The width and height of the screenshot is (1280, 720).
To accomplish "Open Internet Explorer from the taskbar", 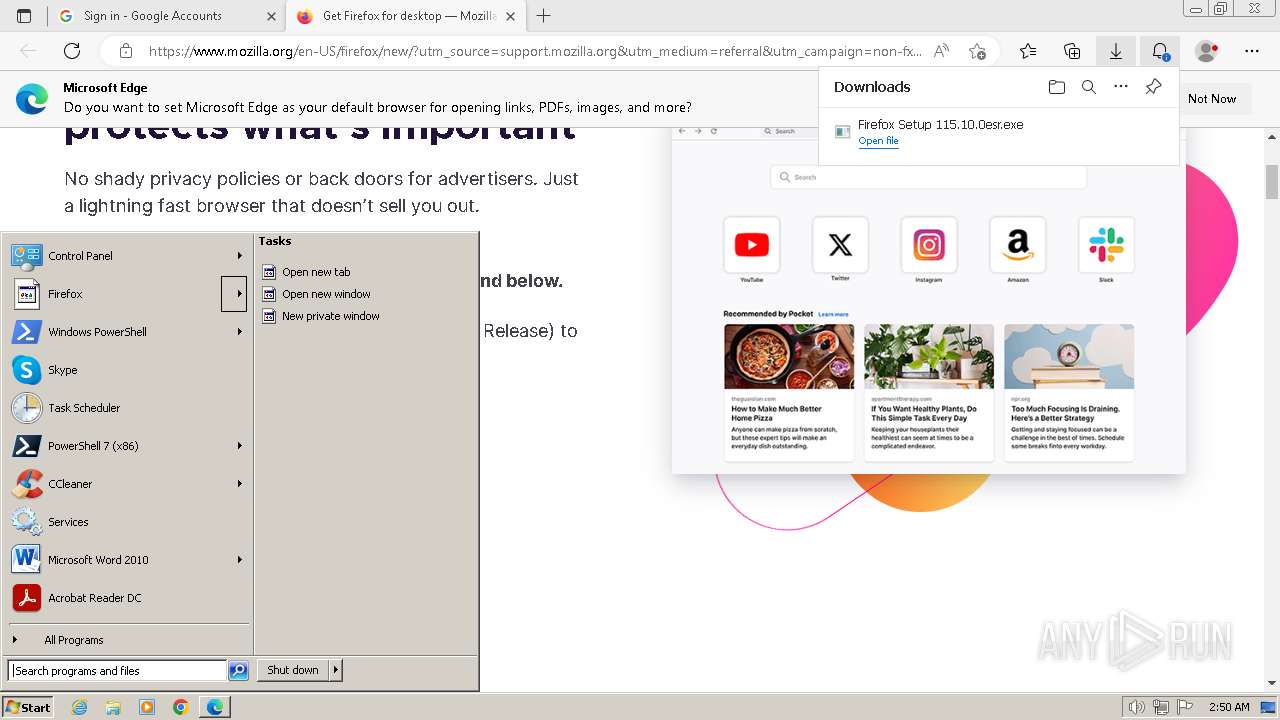I will (x=79, y=707).
